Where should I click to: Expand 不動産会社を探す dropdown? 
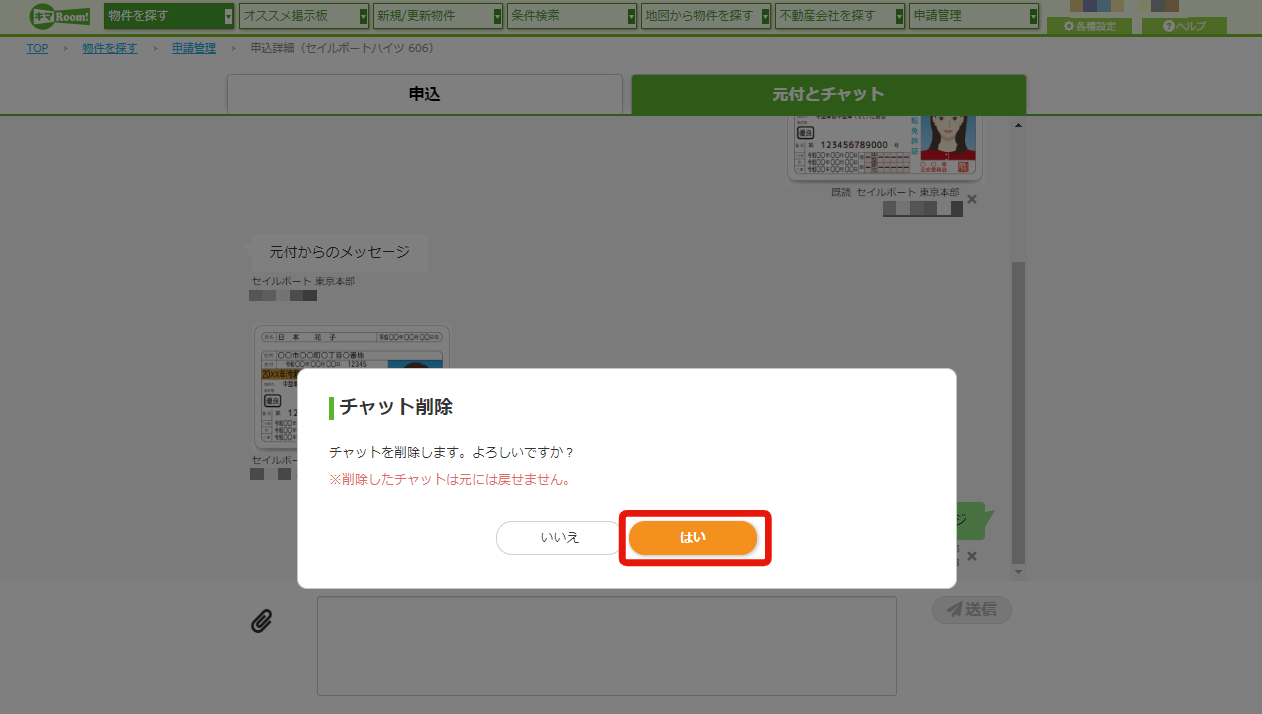click(x=840, y=16)
